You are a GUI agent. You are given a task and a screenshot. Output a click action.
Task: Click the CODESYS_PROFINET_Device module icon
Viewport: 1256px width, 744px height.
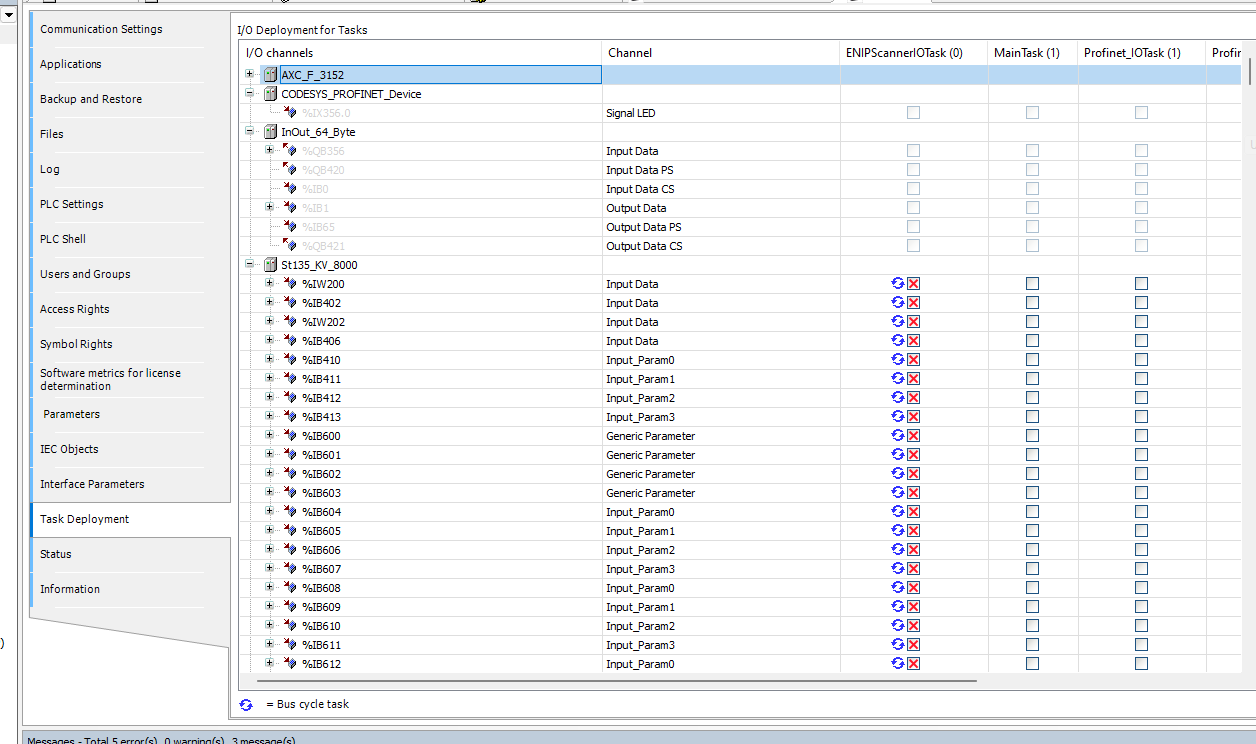270,94
